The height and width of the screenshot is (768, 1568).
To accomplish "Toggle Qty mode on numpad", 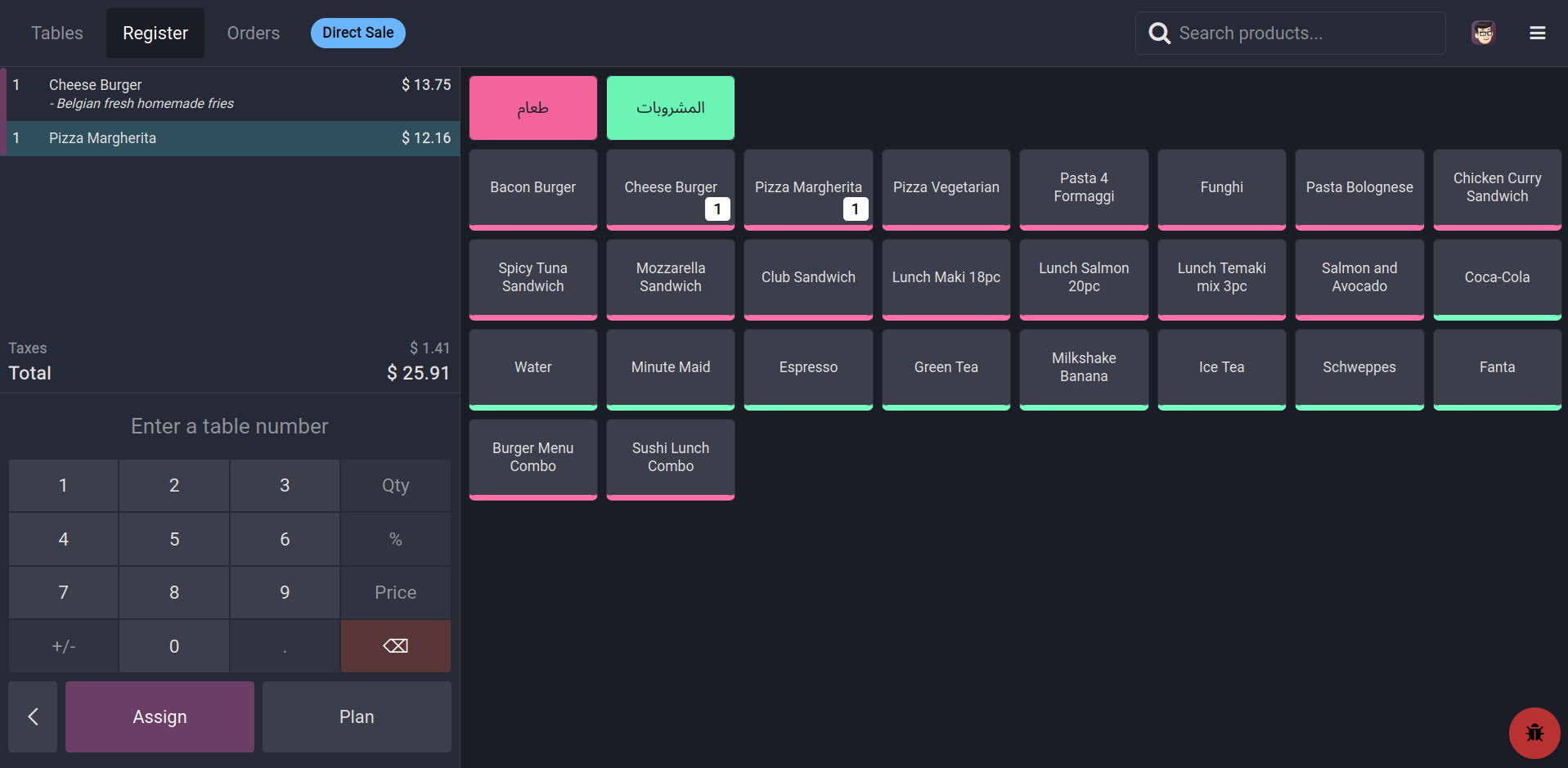I will coord(395,486).
